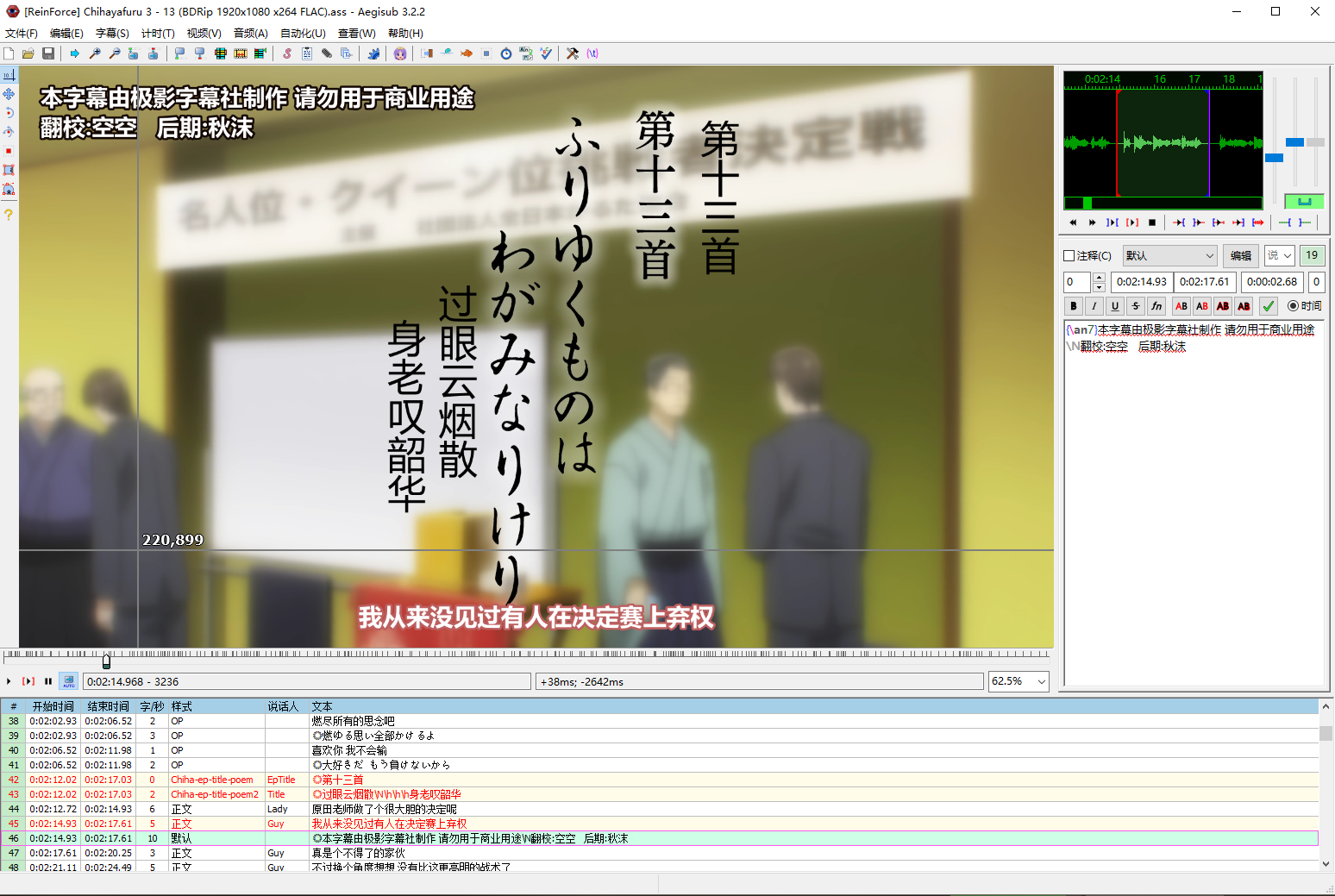Open video zoom dropdown 62.5%

(1018, 681)
